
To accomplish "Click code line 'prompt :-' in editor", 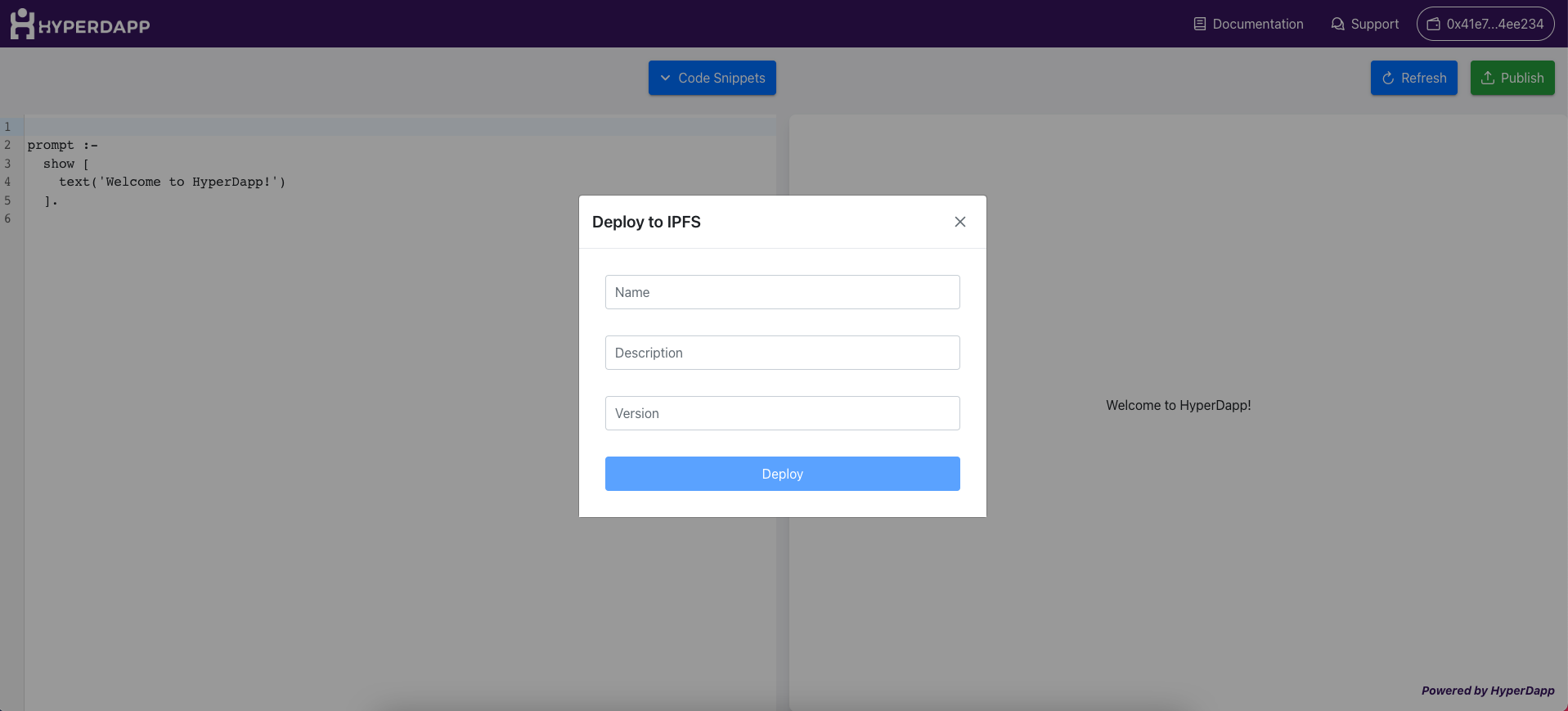I will coord(63,145).
